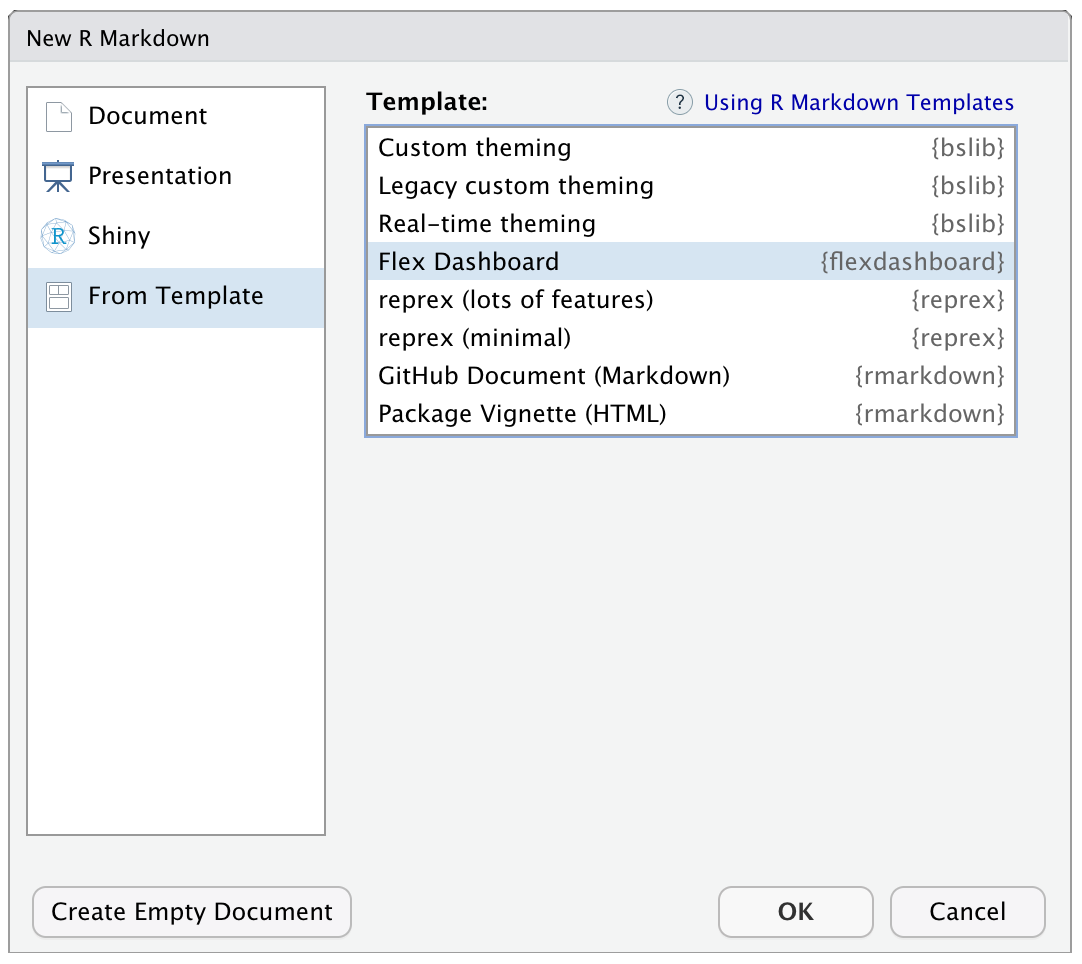Screen dimensions: 1082x964
Task: Select Custom theming template
Action: point(691,148)
